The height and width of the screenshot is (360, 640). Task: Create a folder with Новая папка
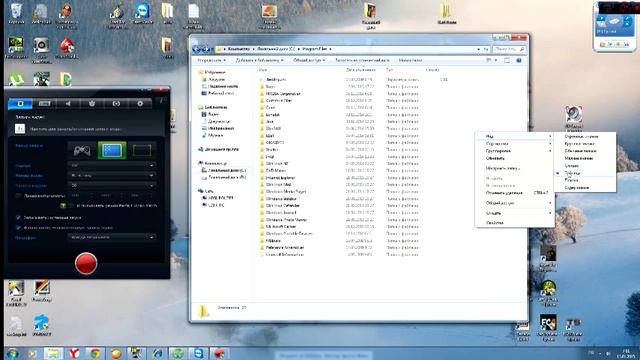pos(410,60)
